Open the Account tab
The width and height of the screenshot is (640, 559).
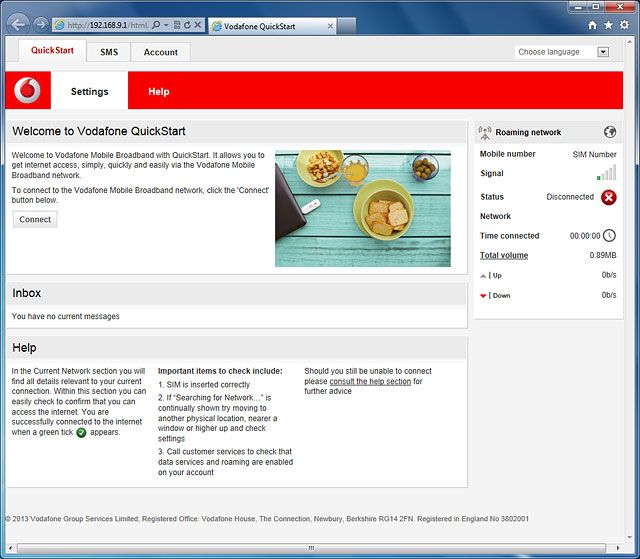click(x=160, y=52)
